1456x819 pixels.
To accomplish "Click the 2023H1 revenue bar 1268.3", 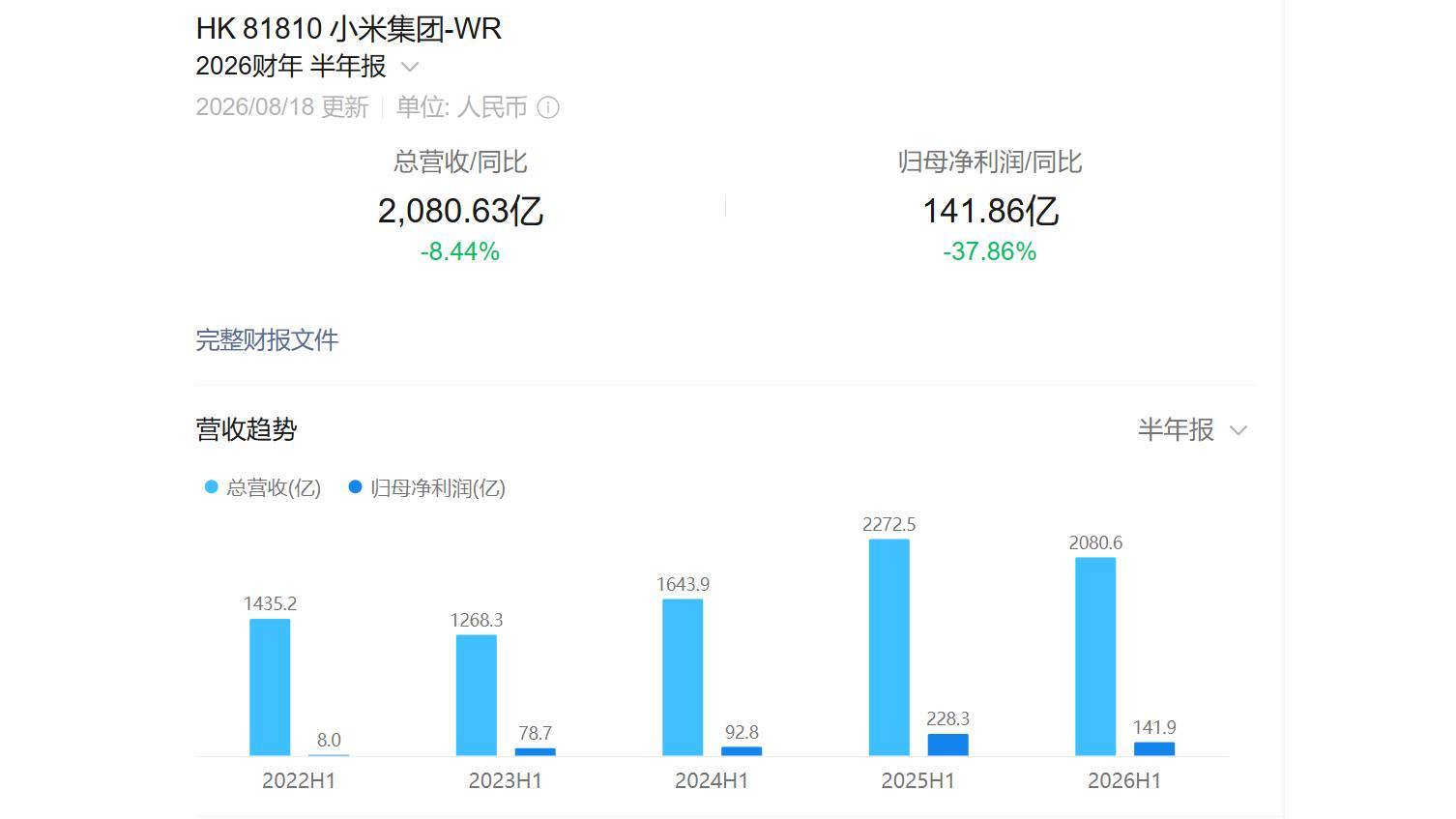I will point(477,695).
